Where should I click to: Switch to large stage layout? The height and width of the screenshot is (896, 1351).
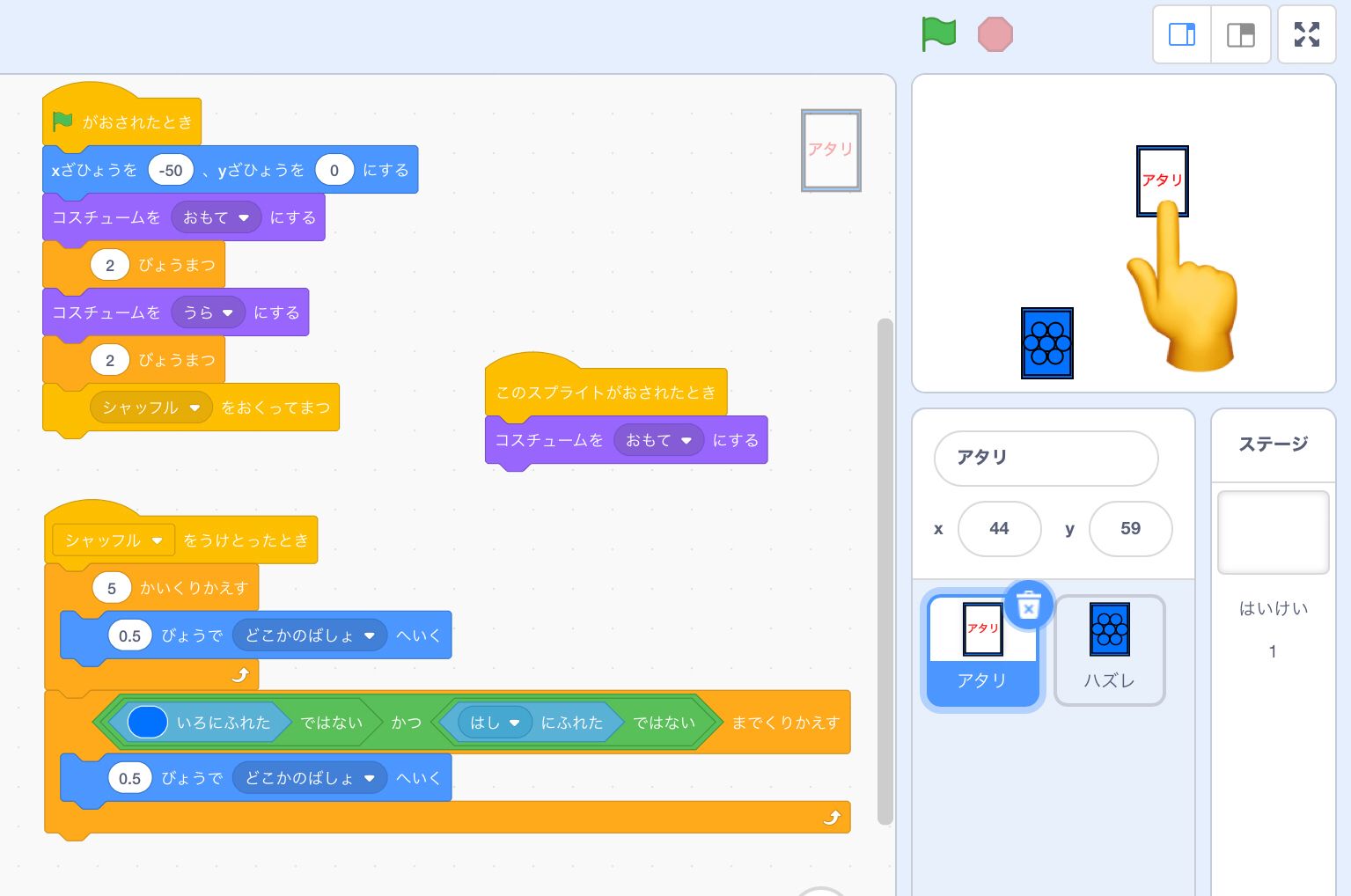tap(1241, 34)
